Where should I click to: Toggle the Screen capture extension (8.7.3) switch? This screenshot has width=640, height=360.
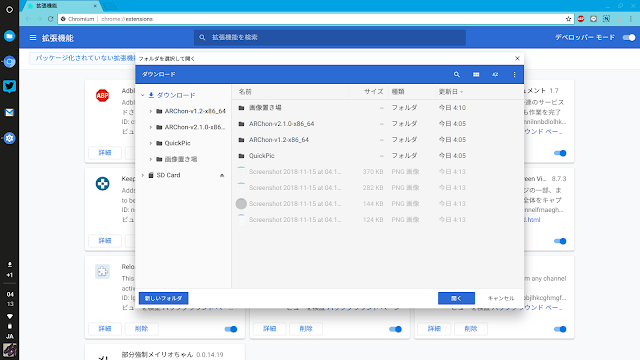[560, 241]
